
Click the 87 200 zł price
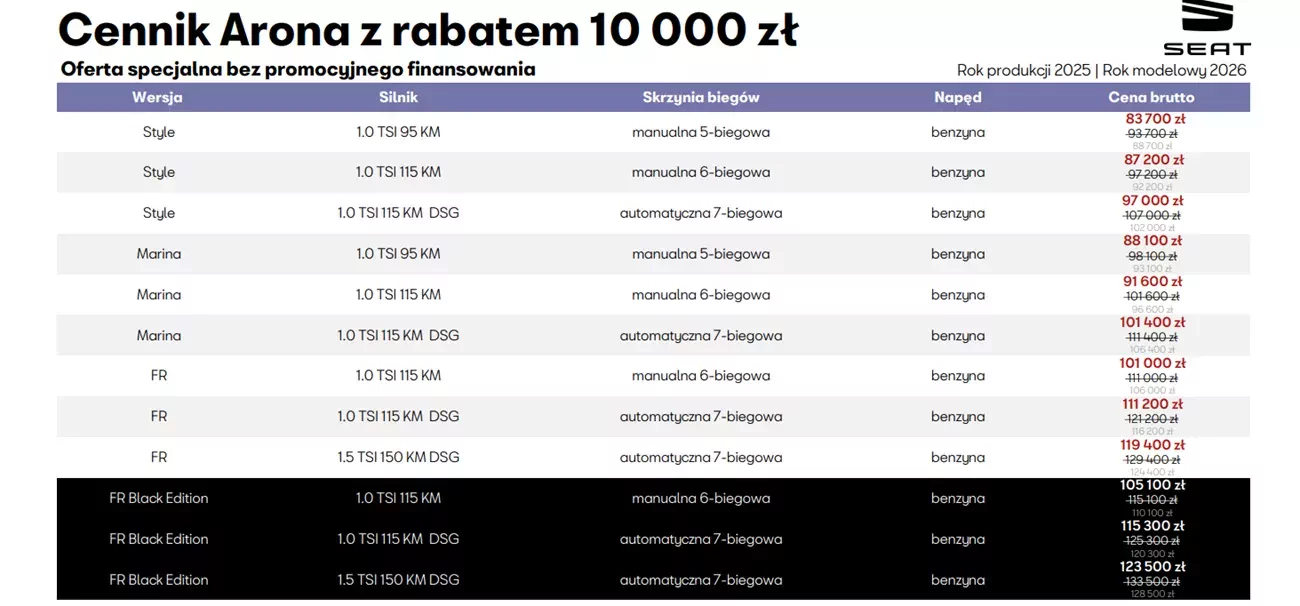coord(1154,160)
